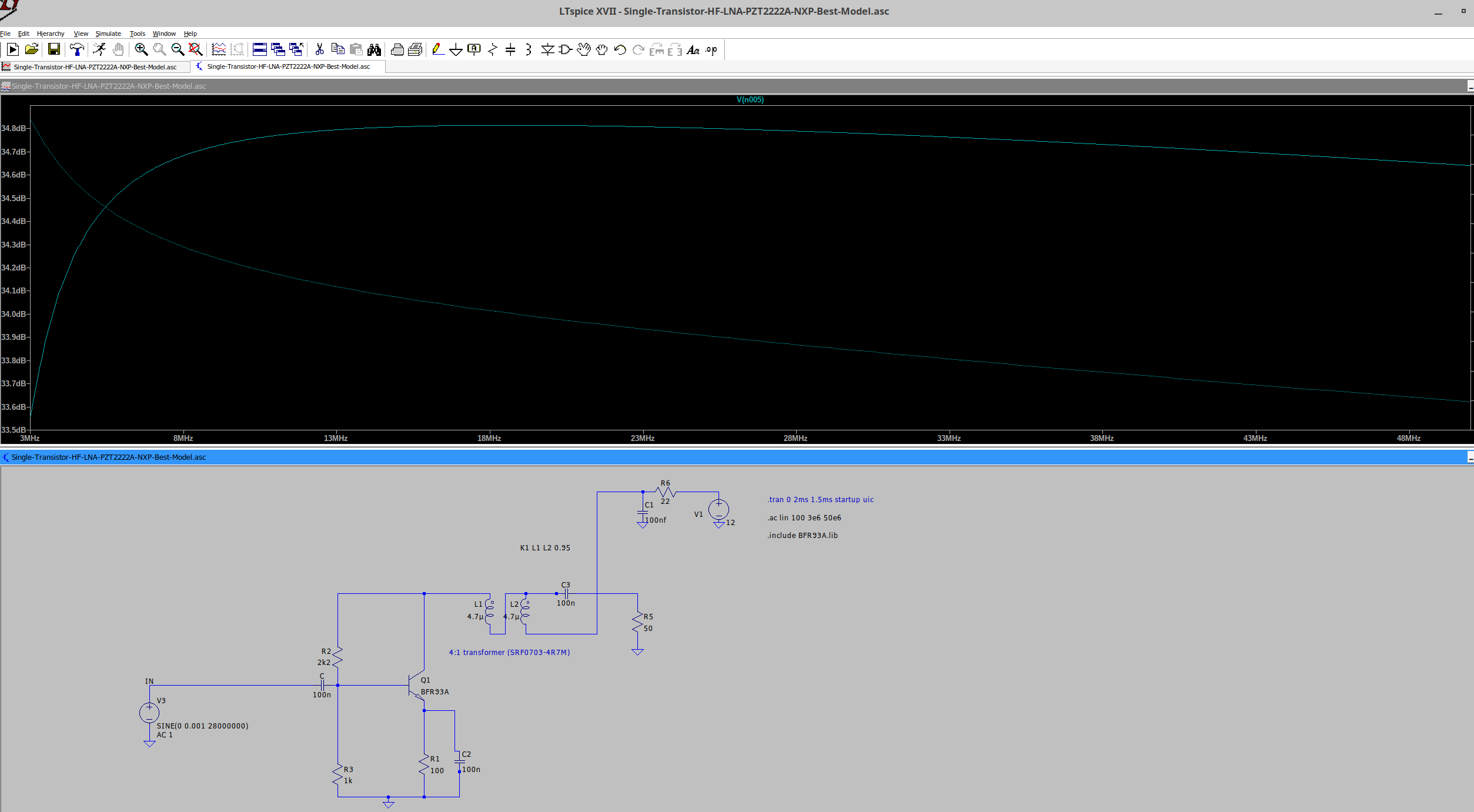Screen dimensions: 1474x812
Task: Halt simulation with the running-man icon
Action: (99, 50)
